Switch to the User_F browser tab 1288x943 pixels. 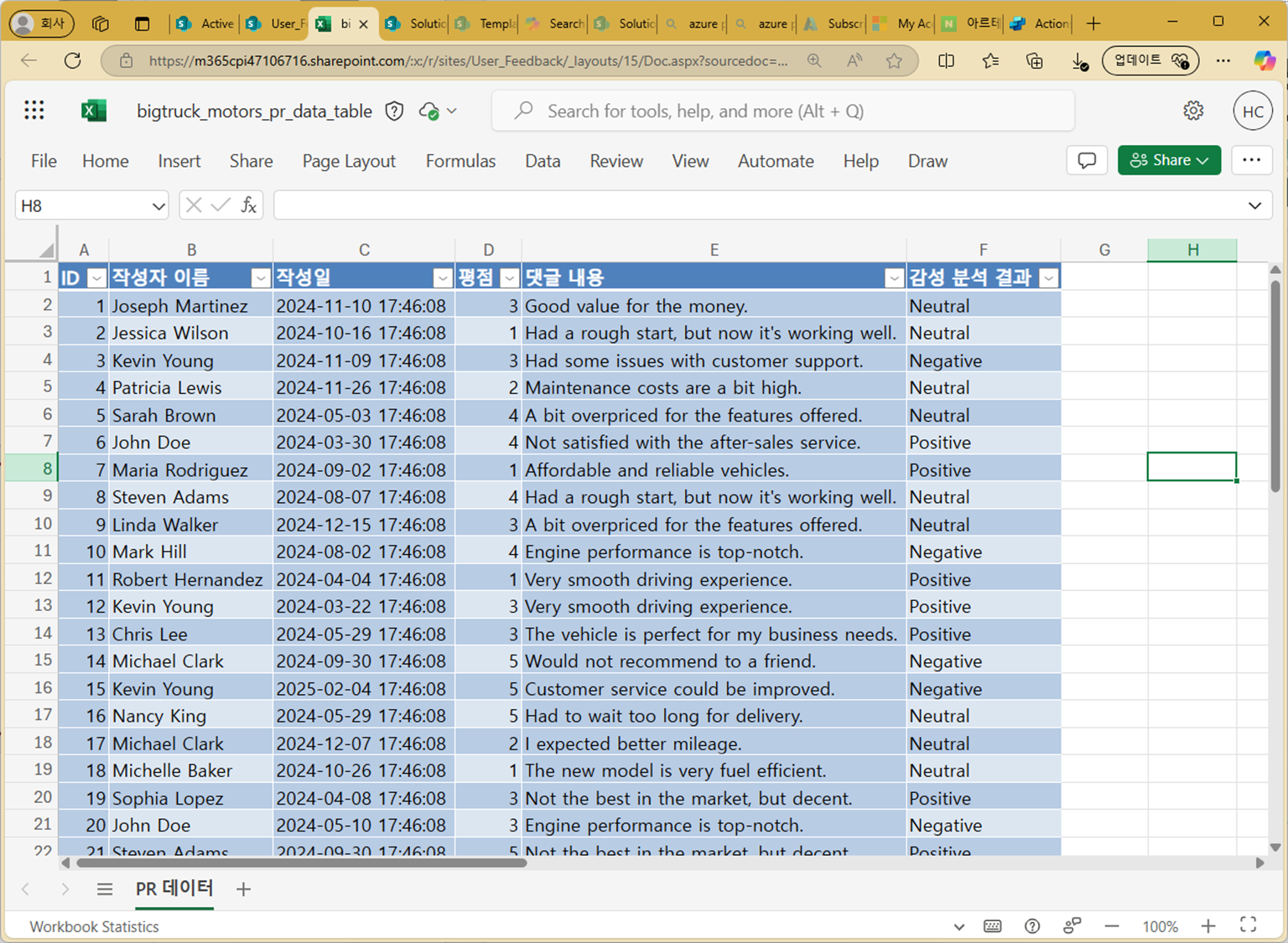277,23
